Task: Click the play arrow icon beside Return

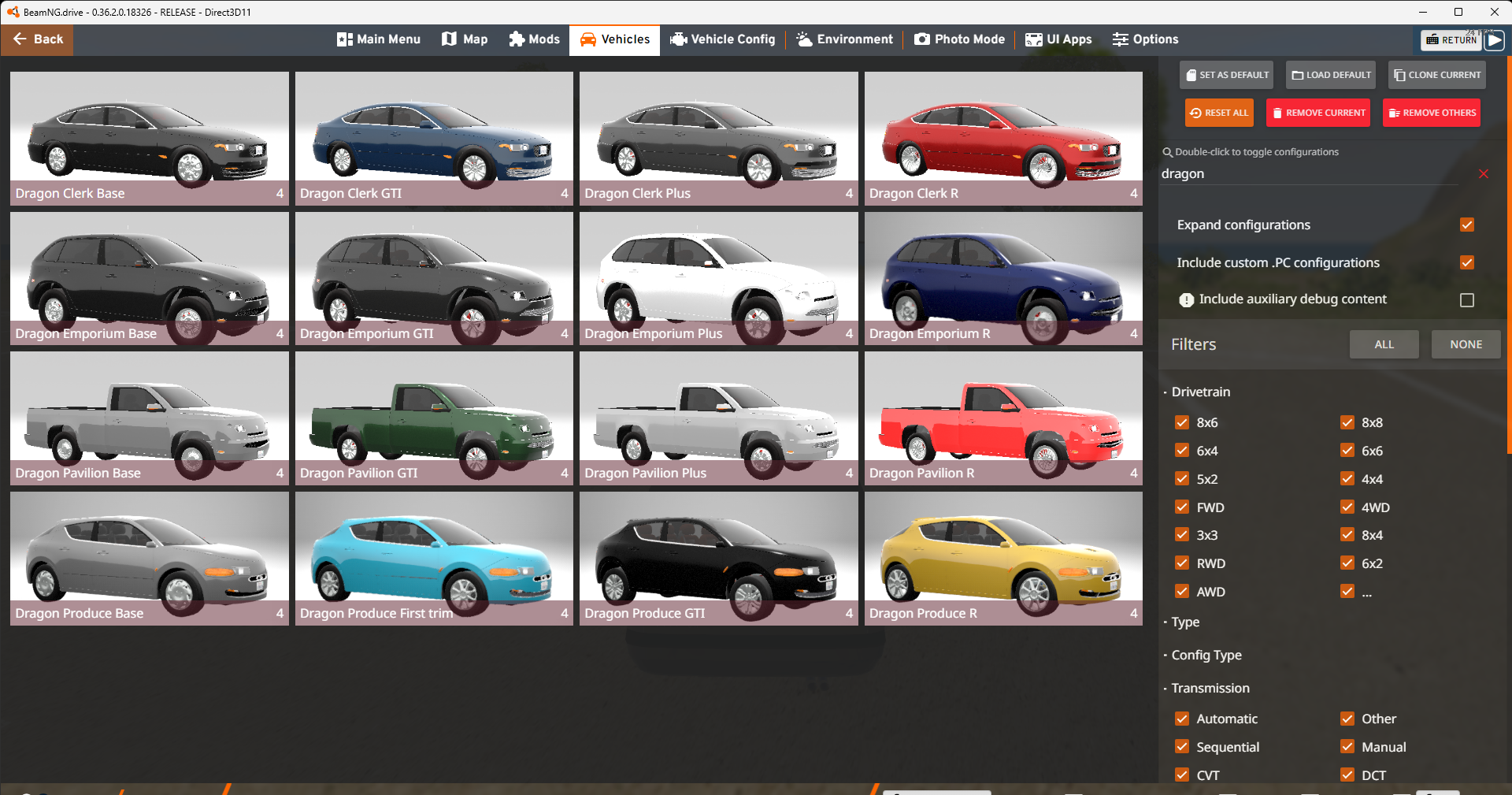Action: pos(1494,39)
